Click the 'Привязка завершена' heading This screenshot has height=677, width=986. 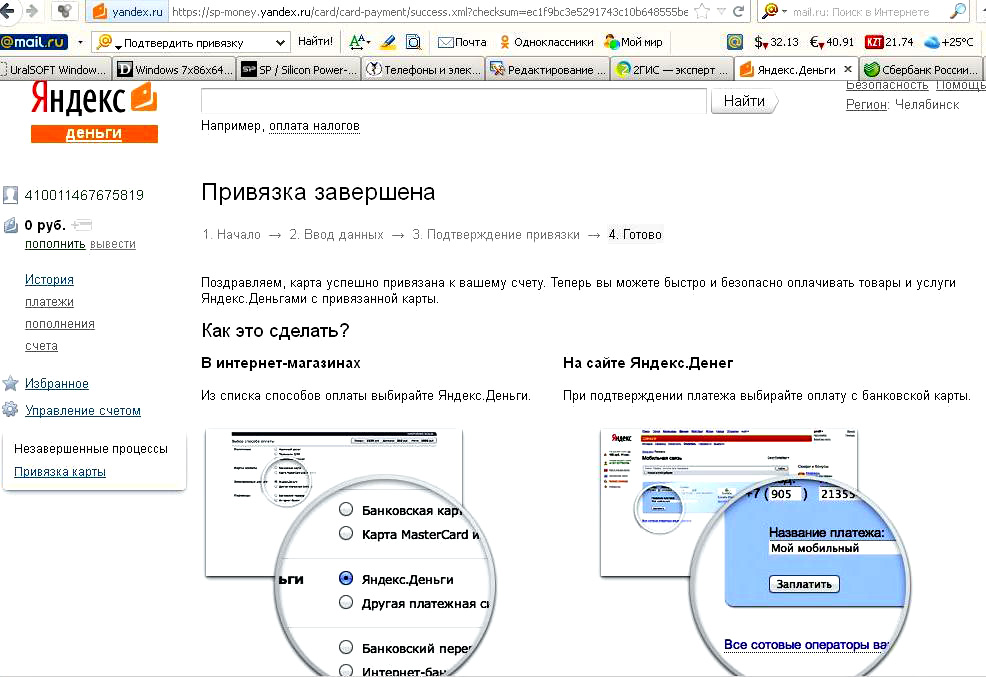(318, 192)
